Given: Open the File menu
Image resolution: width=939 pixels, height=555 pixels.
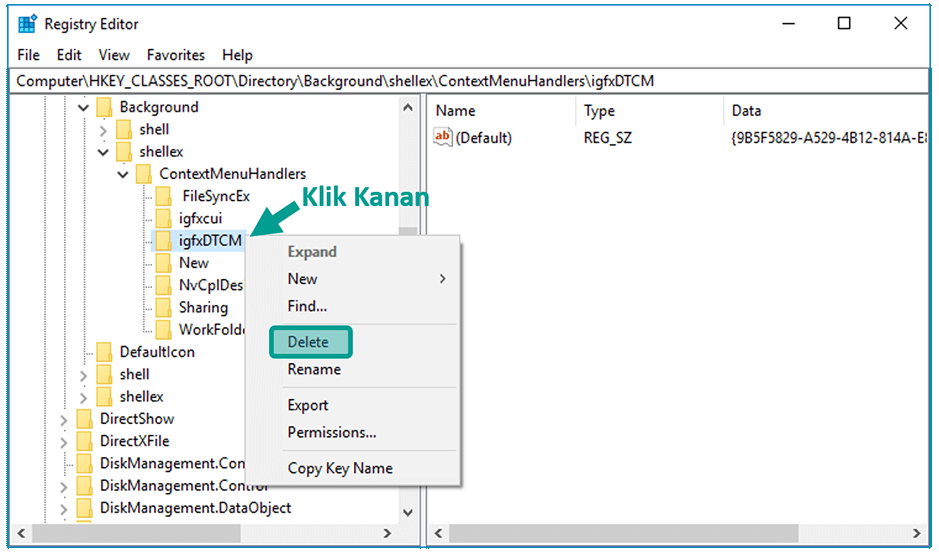Looking at the screenshot, I should point(28,55).
